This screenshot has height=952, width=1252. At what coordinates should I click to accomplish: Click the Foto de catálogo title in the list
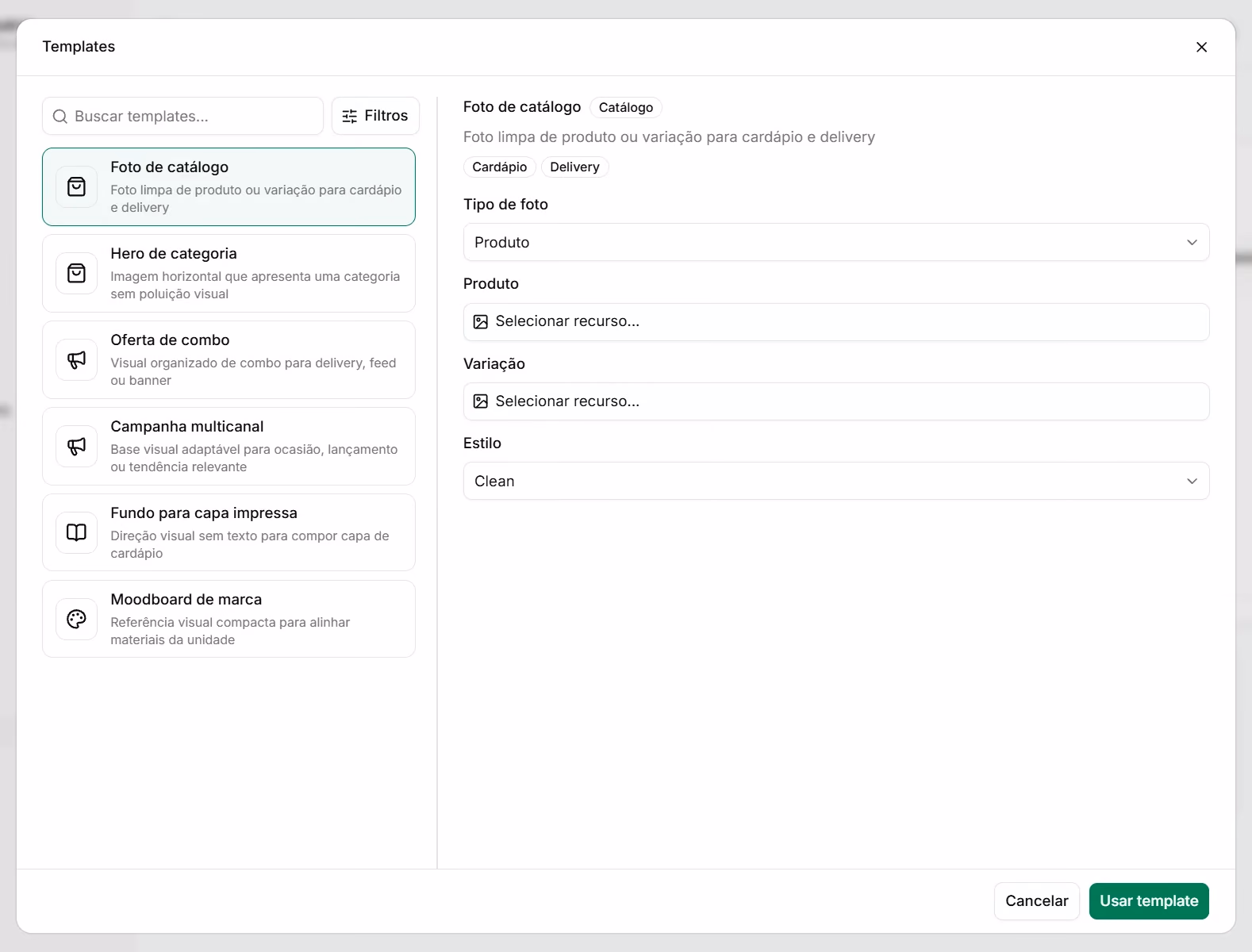coord(170,167)
